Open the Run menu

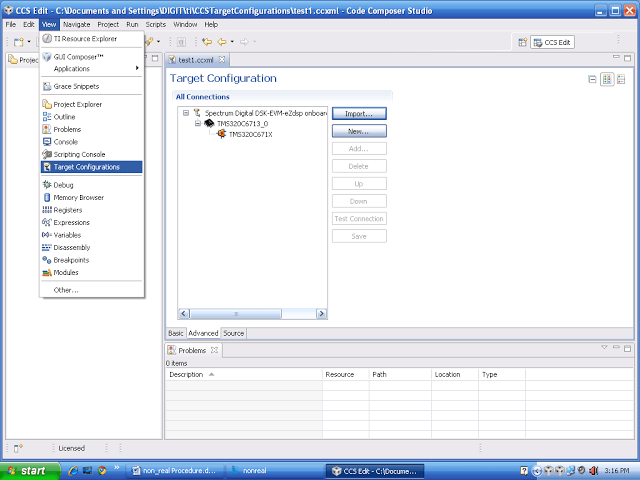pos(132,24)
